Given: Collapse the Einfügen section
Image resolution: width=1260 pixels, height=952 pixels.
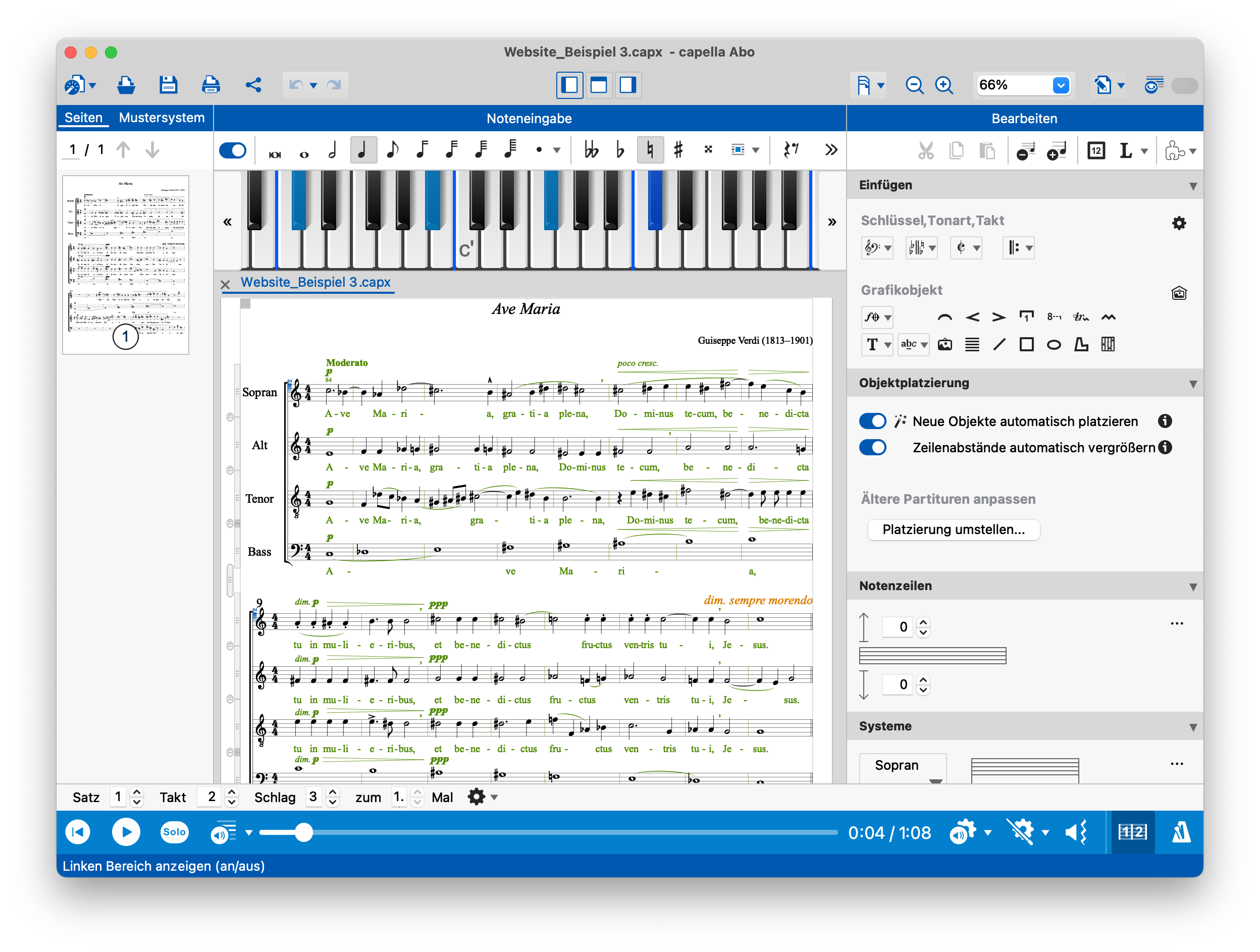Looking at the screenshot, I should [x=1193, y=186].
